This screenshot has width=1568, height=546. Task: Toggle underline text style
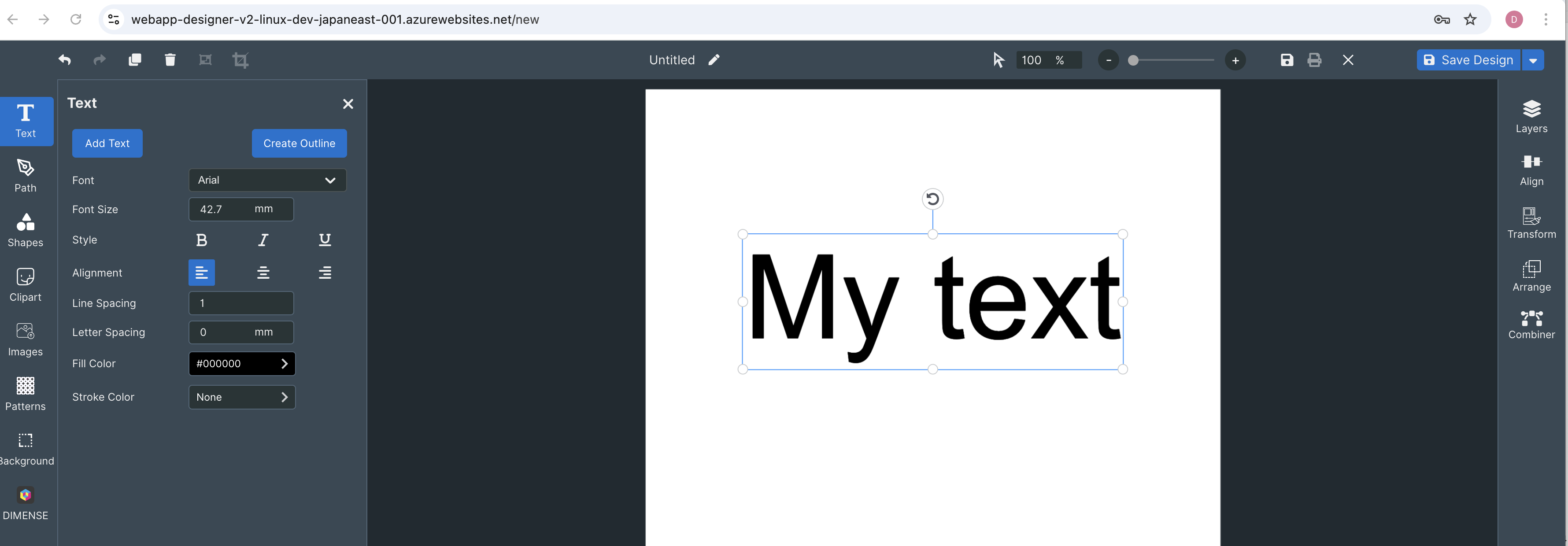(325, 240)
